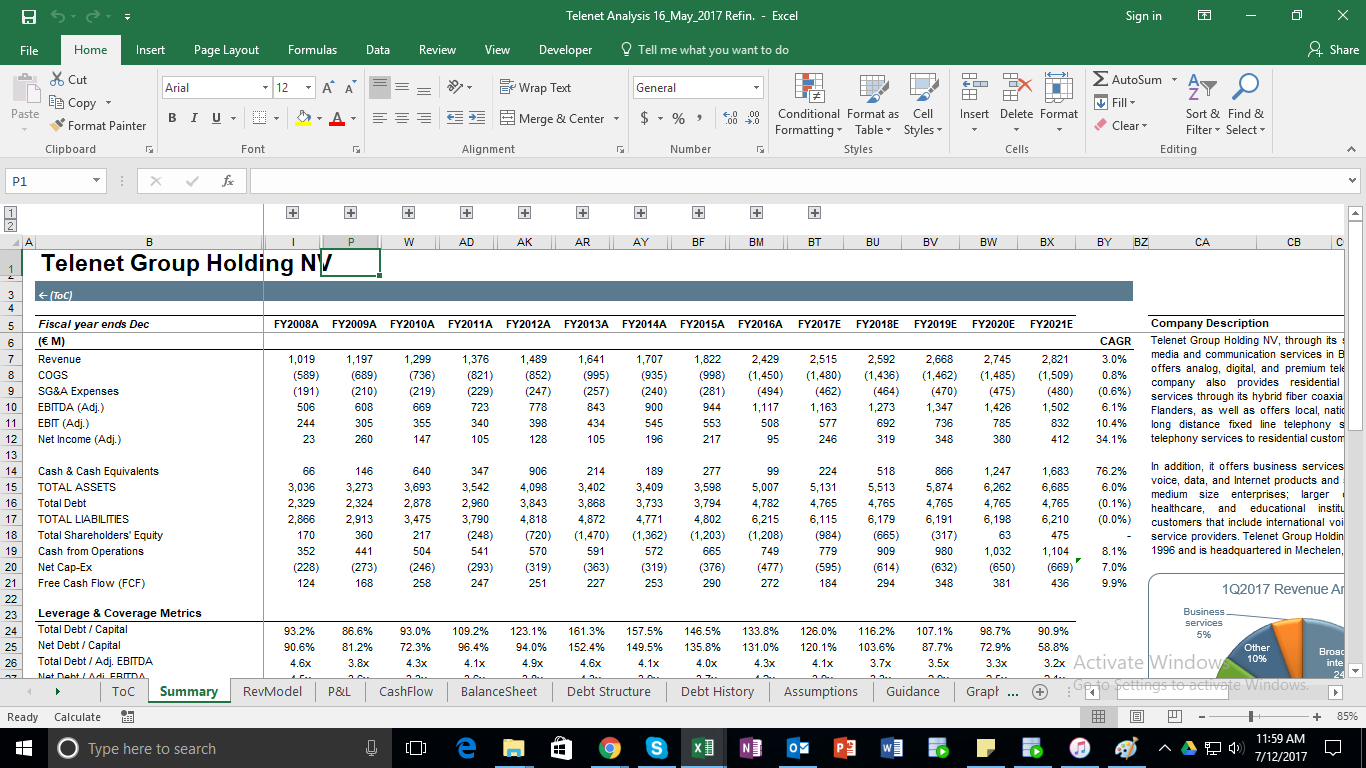Adjust the zoom slider

tap(1252, 716)
